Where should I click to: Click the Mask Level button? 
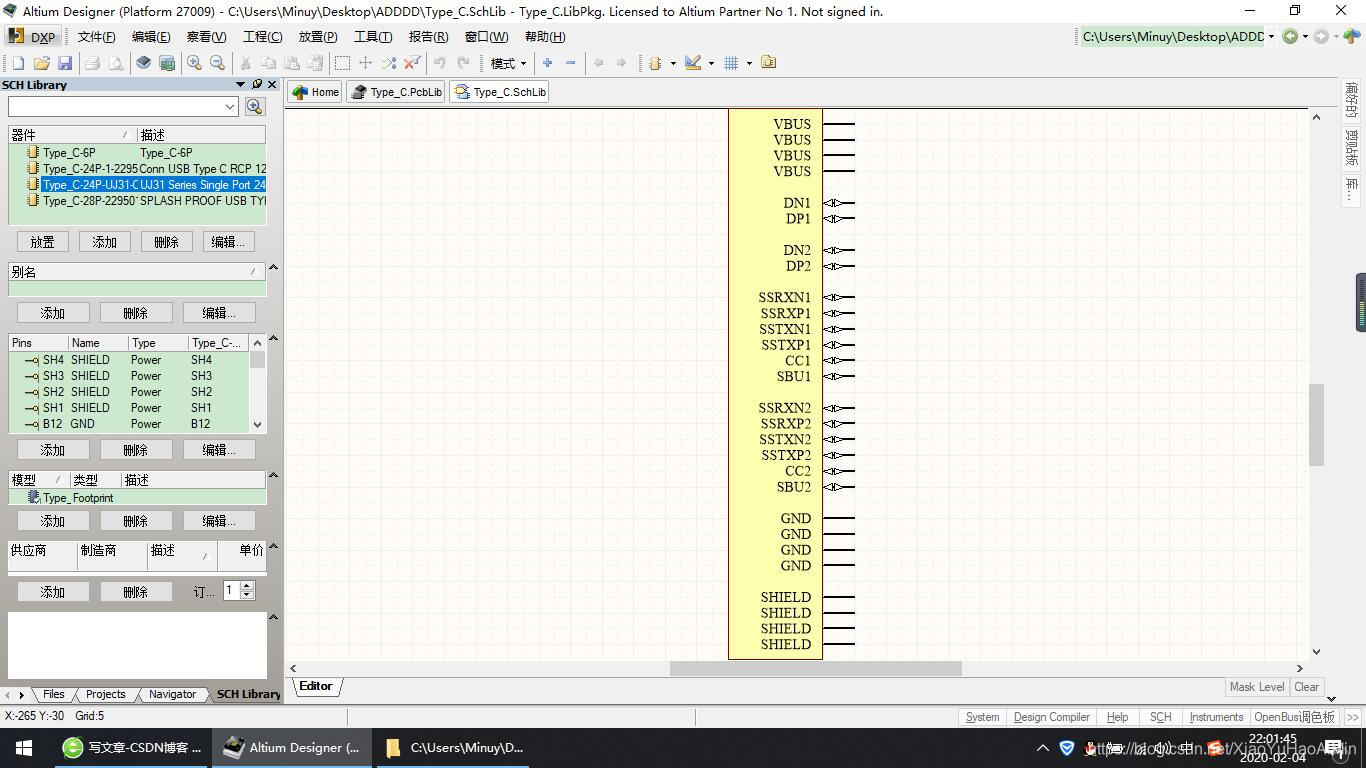[1257, 687]
